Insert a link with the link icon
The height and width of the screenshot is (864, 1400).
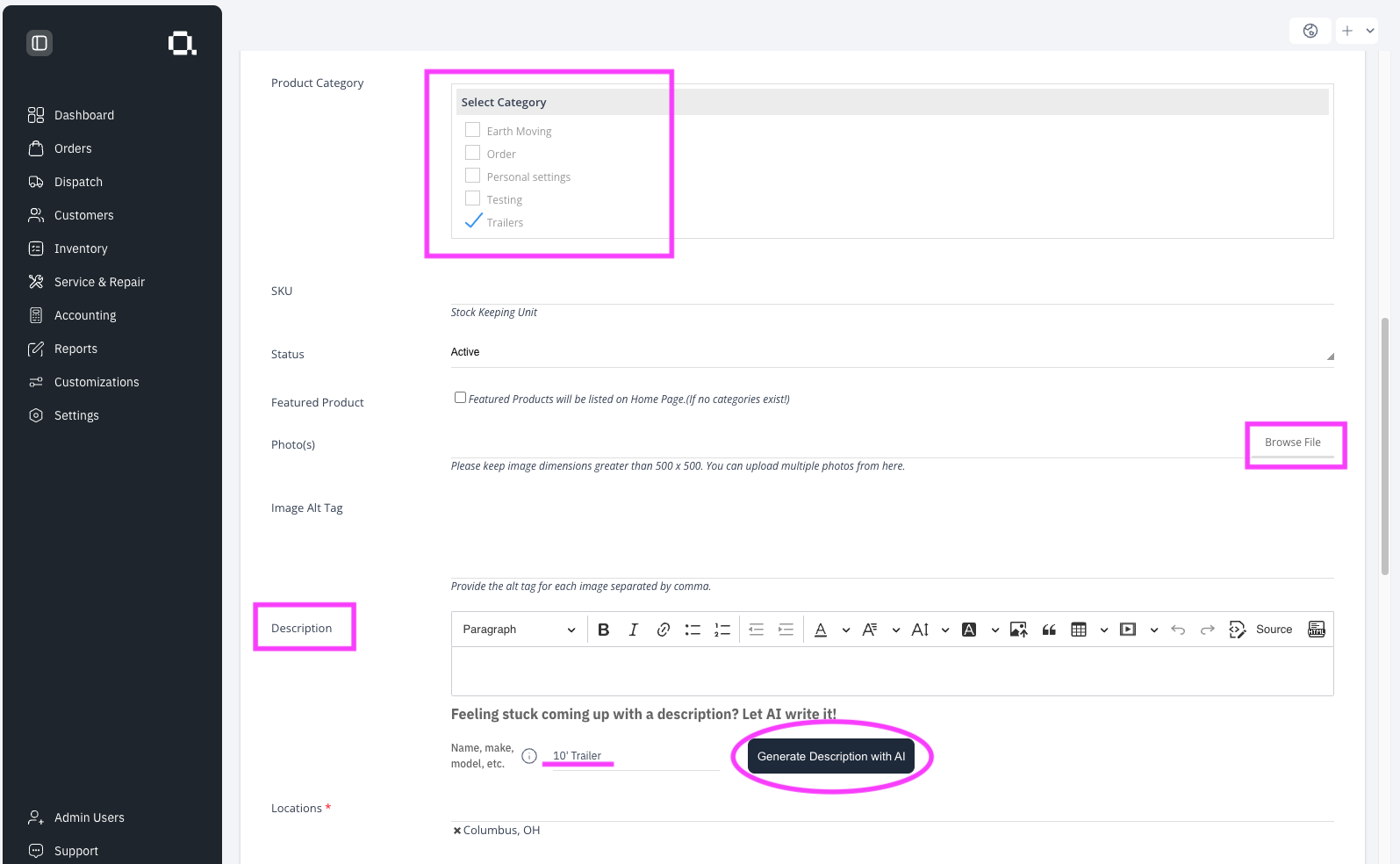[664, 630]
